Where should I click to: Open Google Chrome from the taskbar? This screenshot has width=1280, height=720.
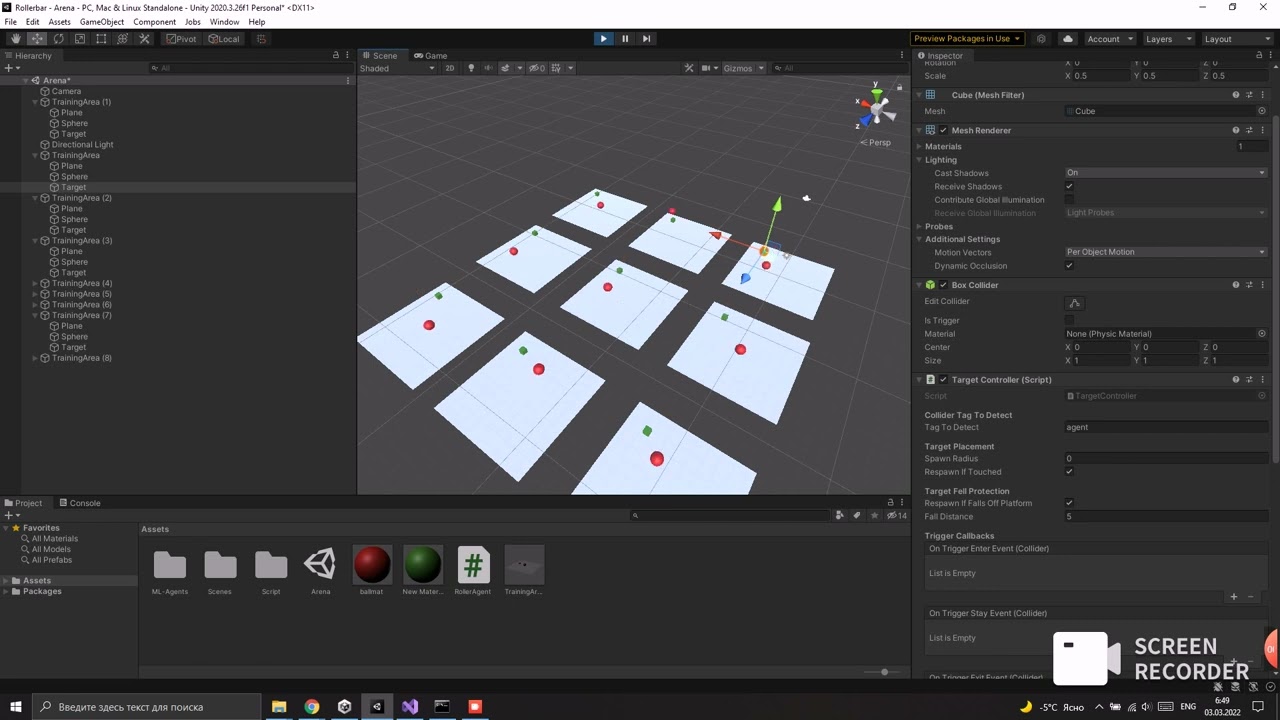click(x=312, y=707)
